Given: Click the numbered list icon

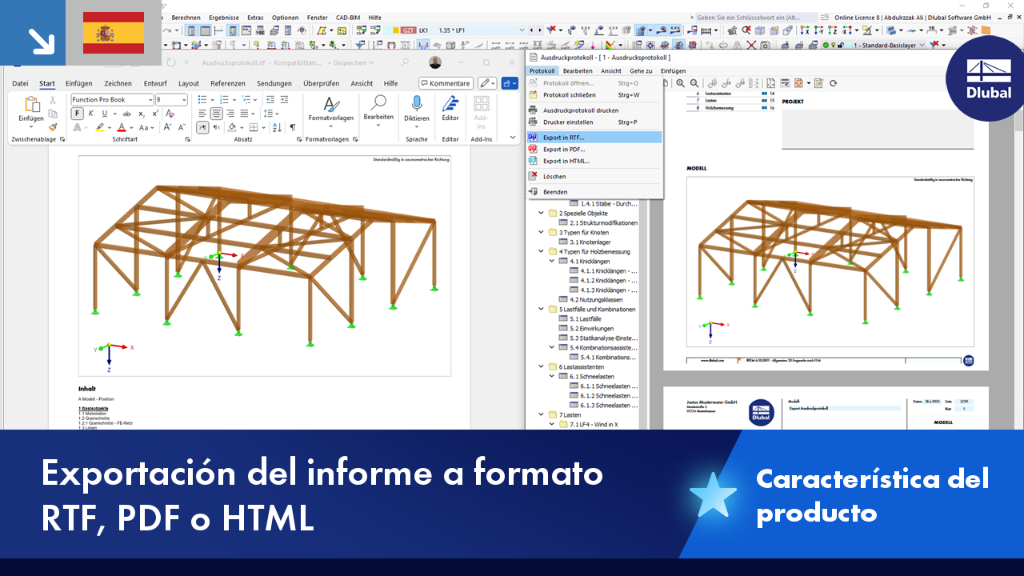Looking at the screenshot, I should pos(224,100).
